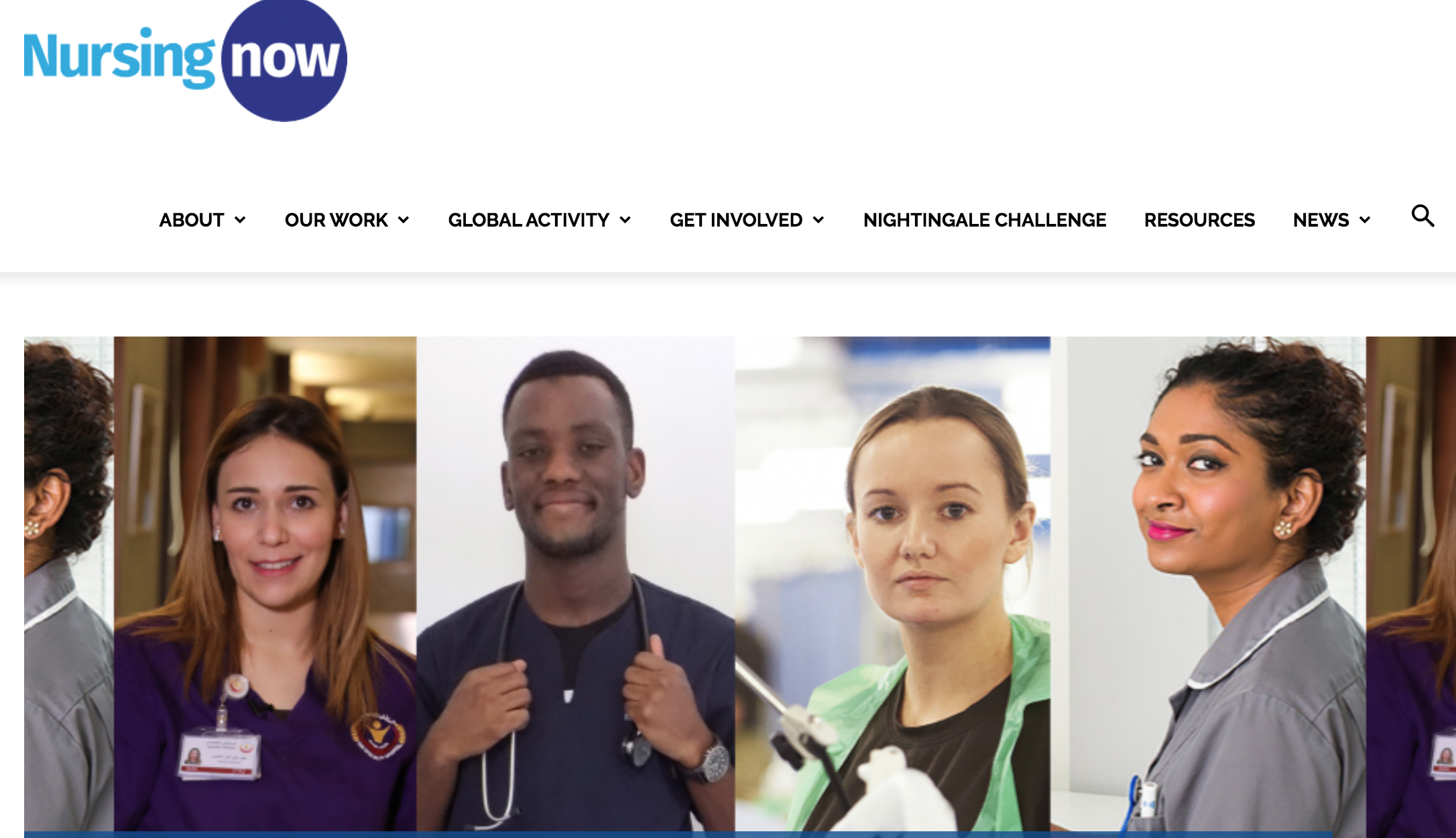Viewport: 1456px width, 838px height.
Task: Click the man with stethoscope photo
Action: (575, 585)
